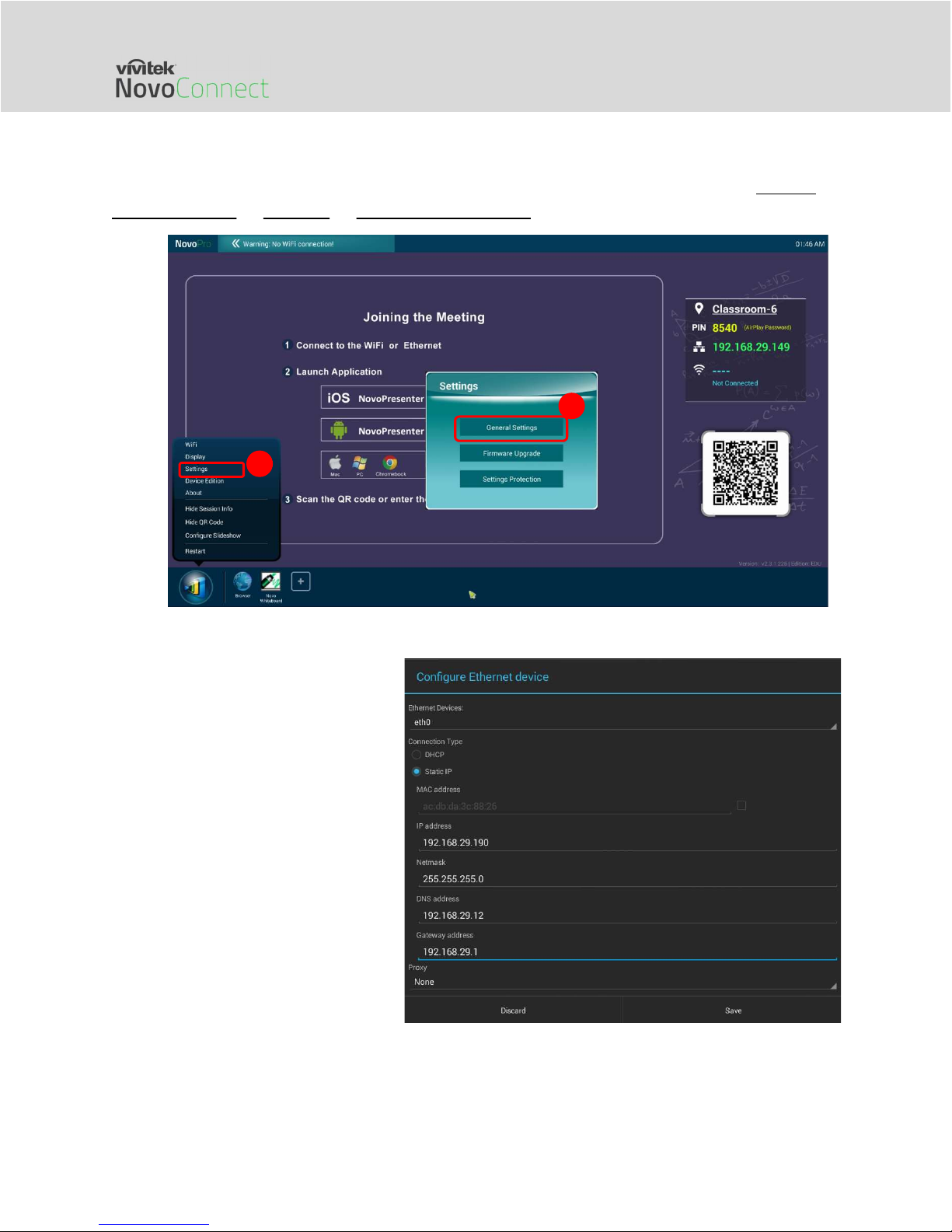Collapse the No WiFi warning chevron

tap(235, 243)
